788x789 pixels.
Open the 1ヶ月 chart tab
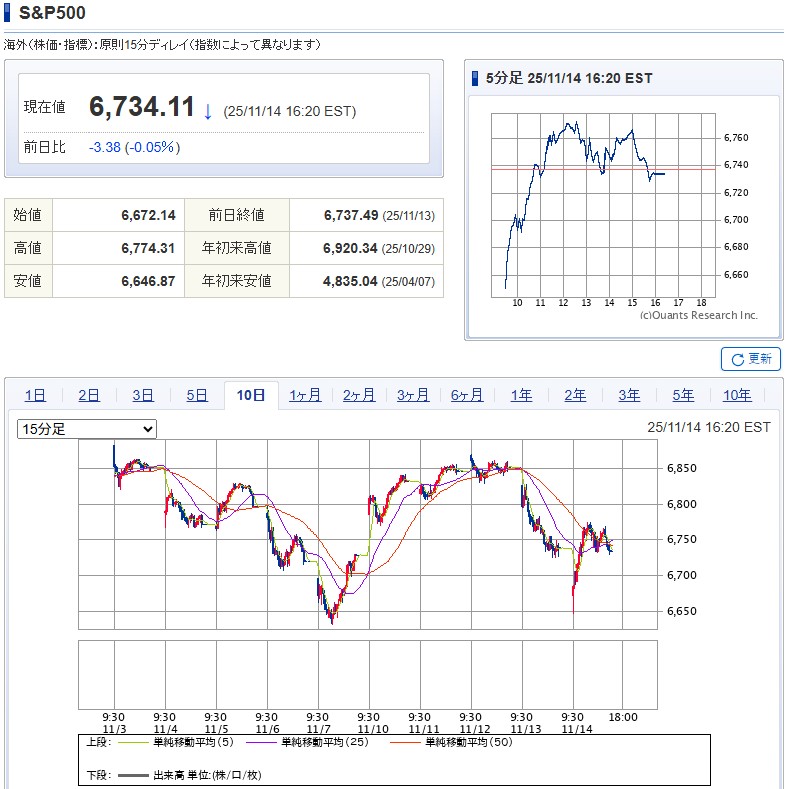point(305,395)
